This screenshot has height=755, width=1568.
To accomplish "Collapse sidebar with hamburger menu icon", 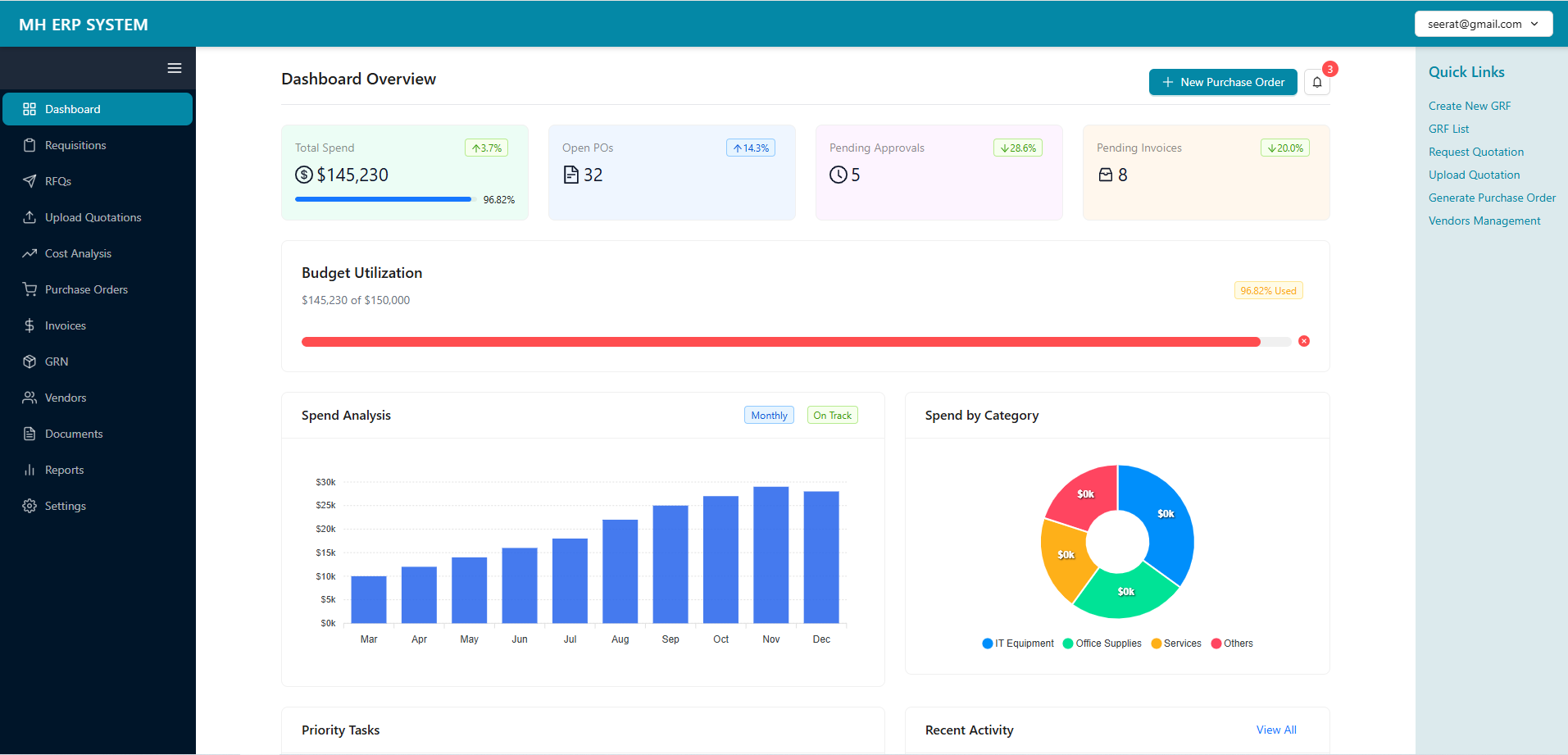I will 175,68.
